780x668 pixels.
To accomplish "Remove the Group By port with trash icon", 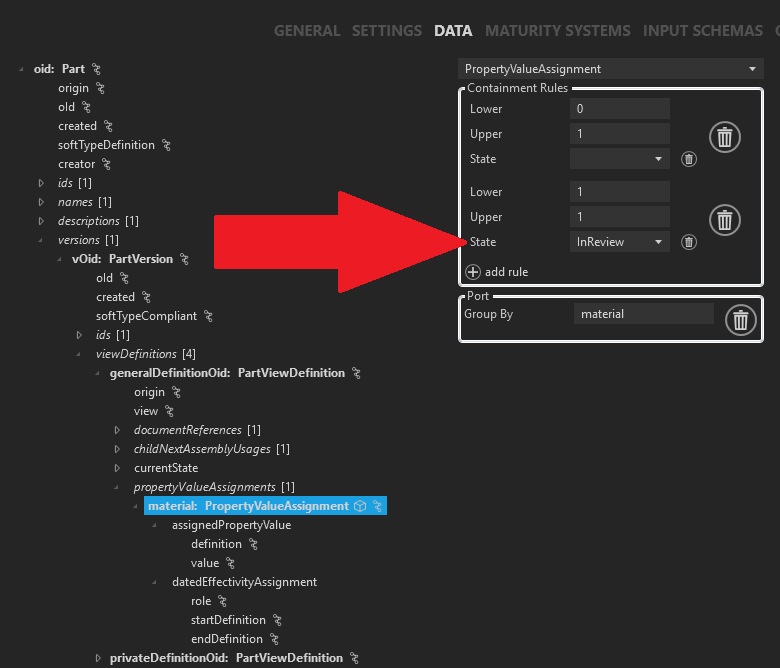I will coord(740,320).
